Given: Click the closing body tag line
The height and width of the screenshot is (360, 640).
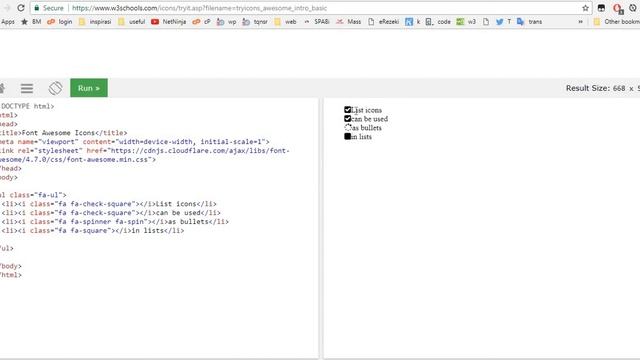Looking at the screenshot, I should [11, 266].
